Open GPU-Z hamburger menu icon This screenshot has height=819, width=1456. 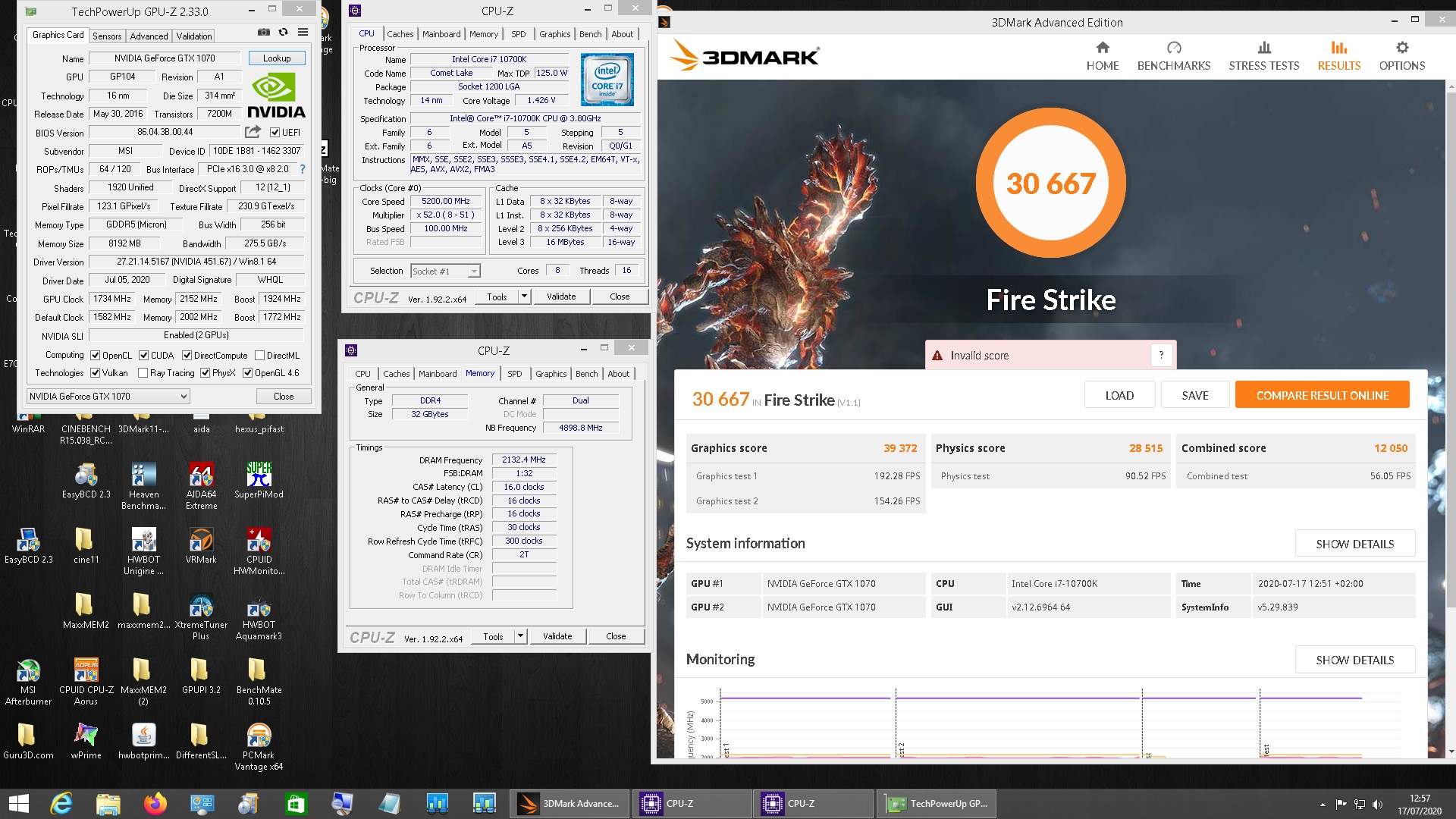pyautogui.click(x=303, y=33)
